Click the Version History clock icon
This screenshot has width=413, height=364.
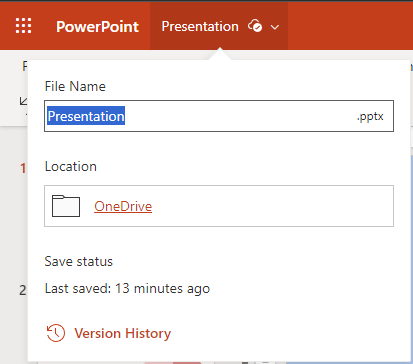coord(56,333)
